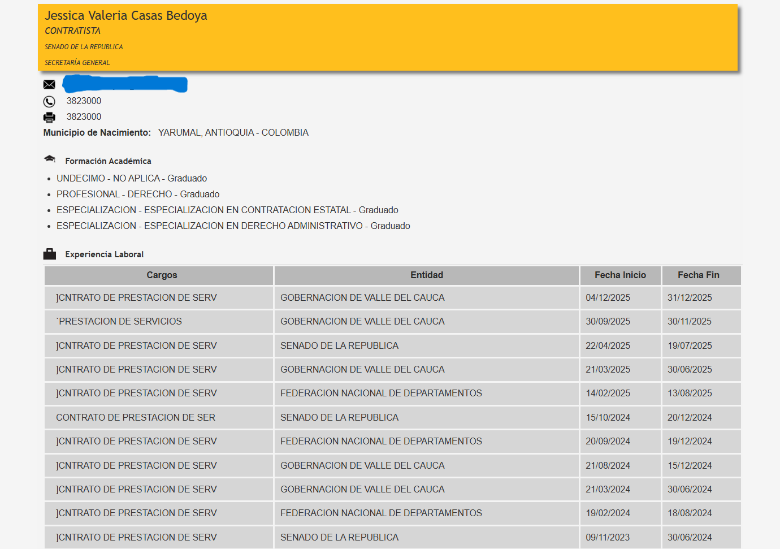Click the fax number beside the printer icon
The height and width of the screenshot is (549, 780).
84,117
